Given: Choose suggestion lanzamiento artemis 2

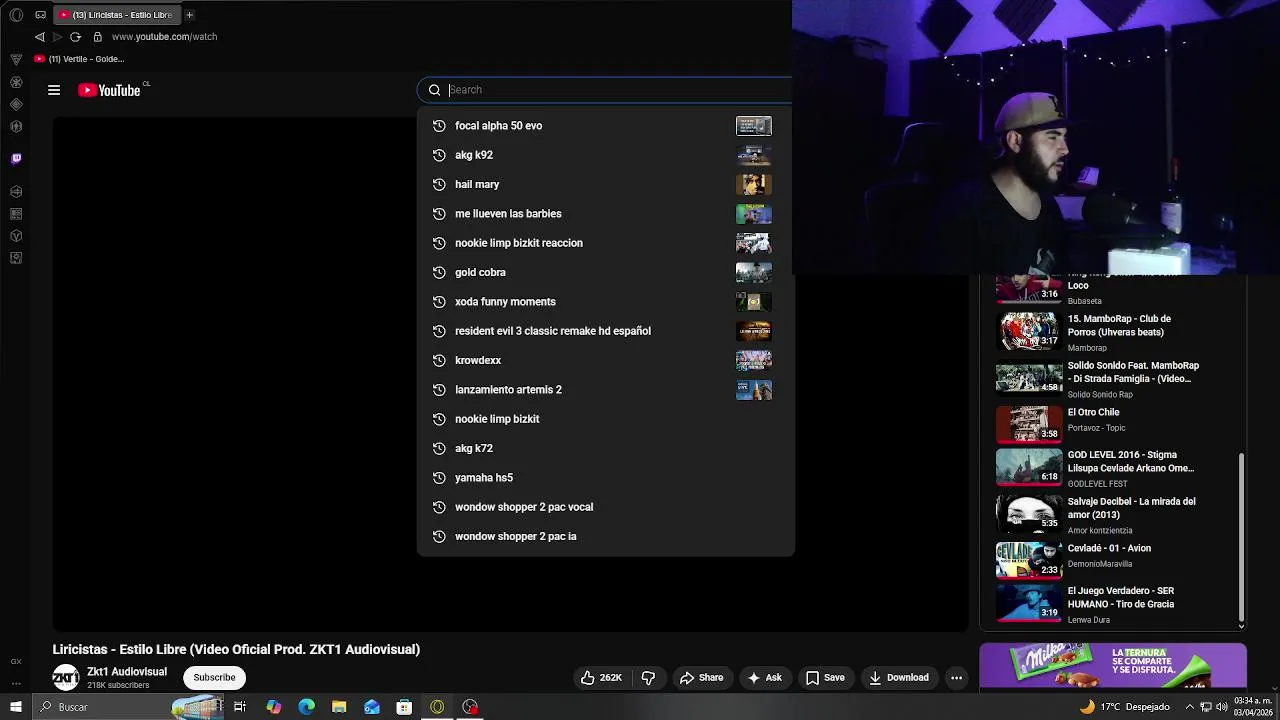Looking at the screenshot, I should coord(605,390).
